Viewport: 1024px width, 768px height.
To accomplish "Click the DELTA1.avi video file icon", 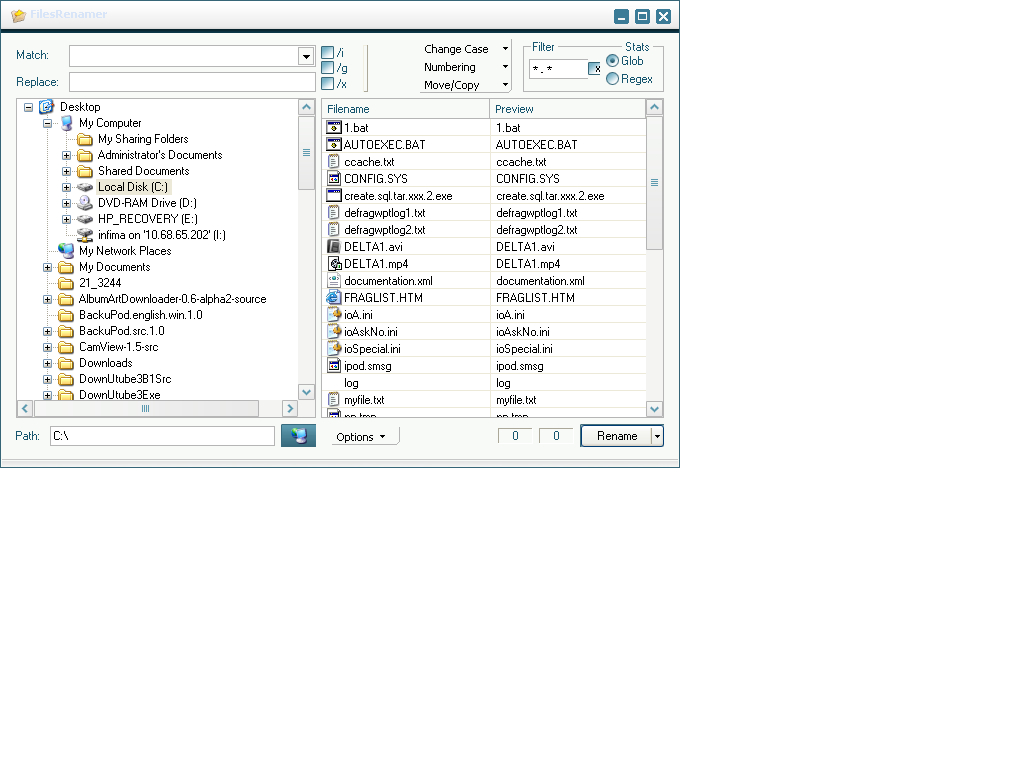I will pos(335,247).
